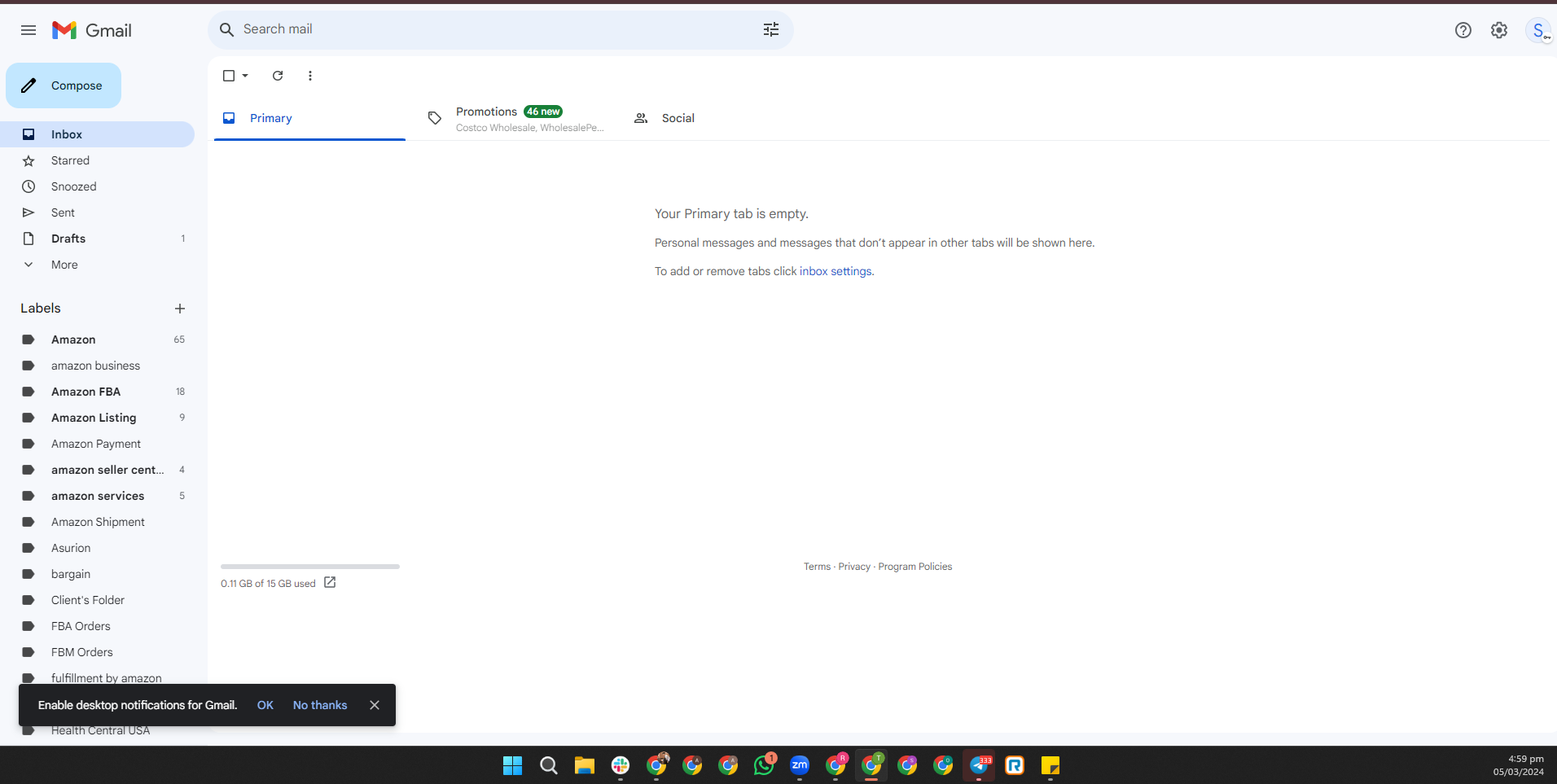Screen dimensions: 1557x784
Task: Click the 46 new Promotions badge
Action: pyautogui.click(x=543, y=112)
